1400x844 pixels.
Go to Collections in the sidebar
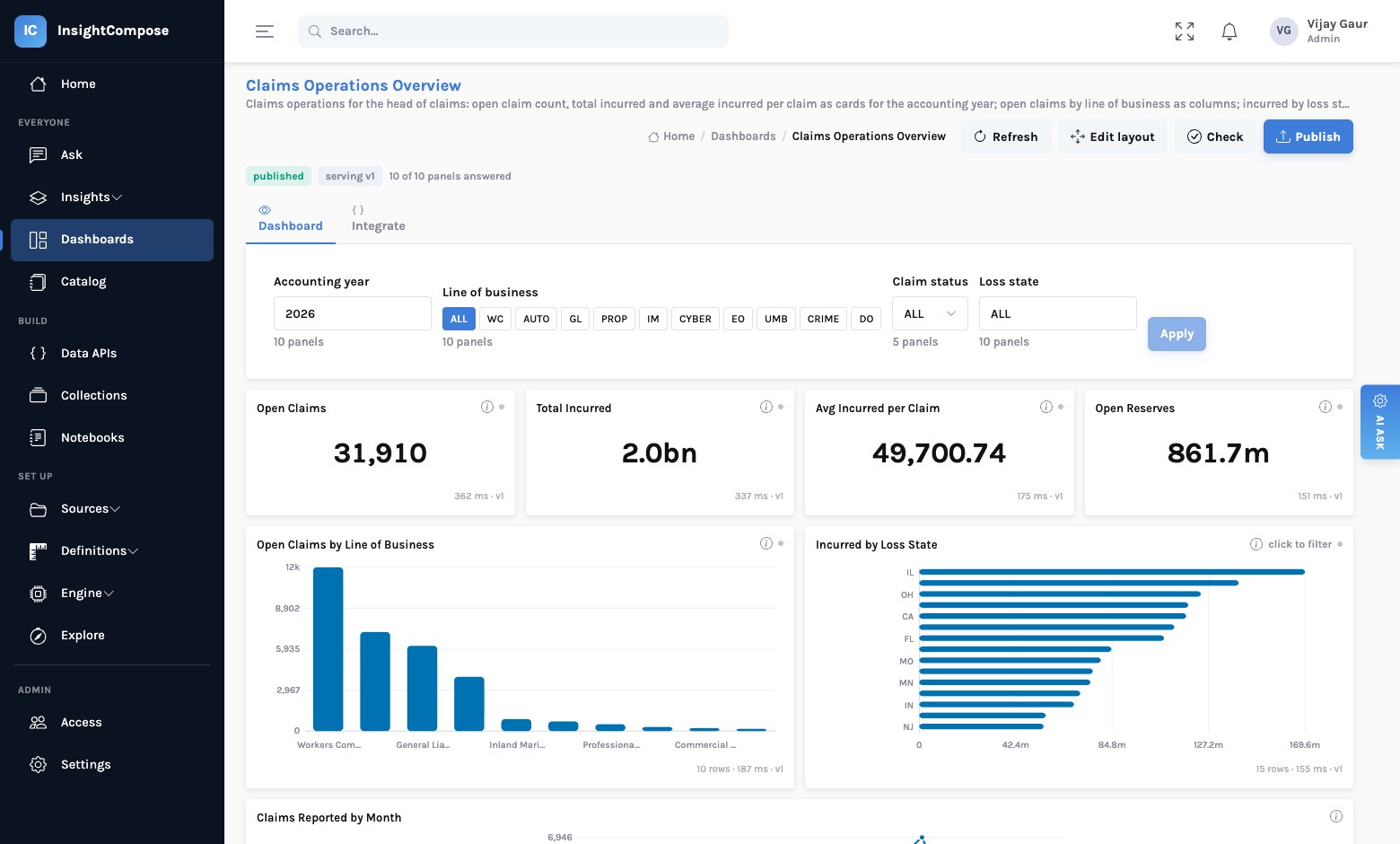pyautogui.click(x=112, y=395)
